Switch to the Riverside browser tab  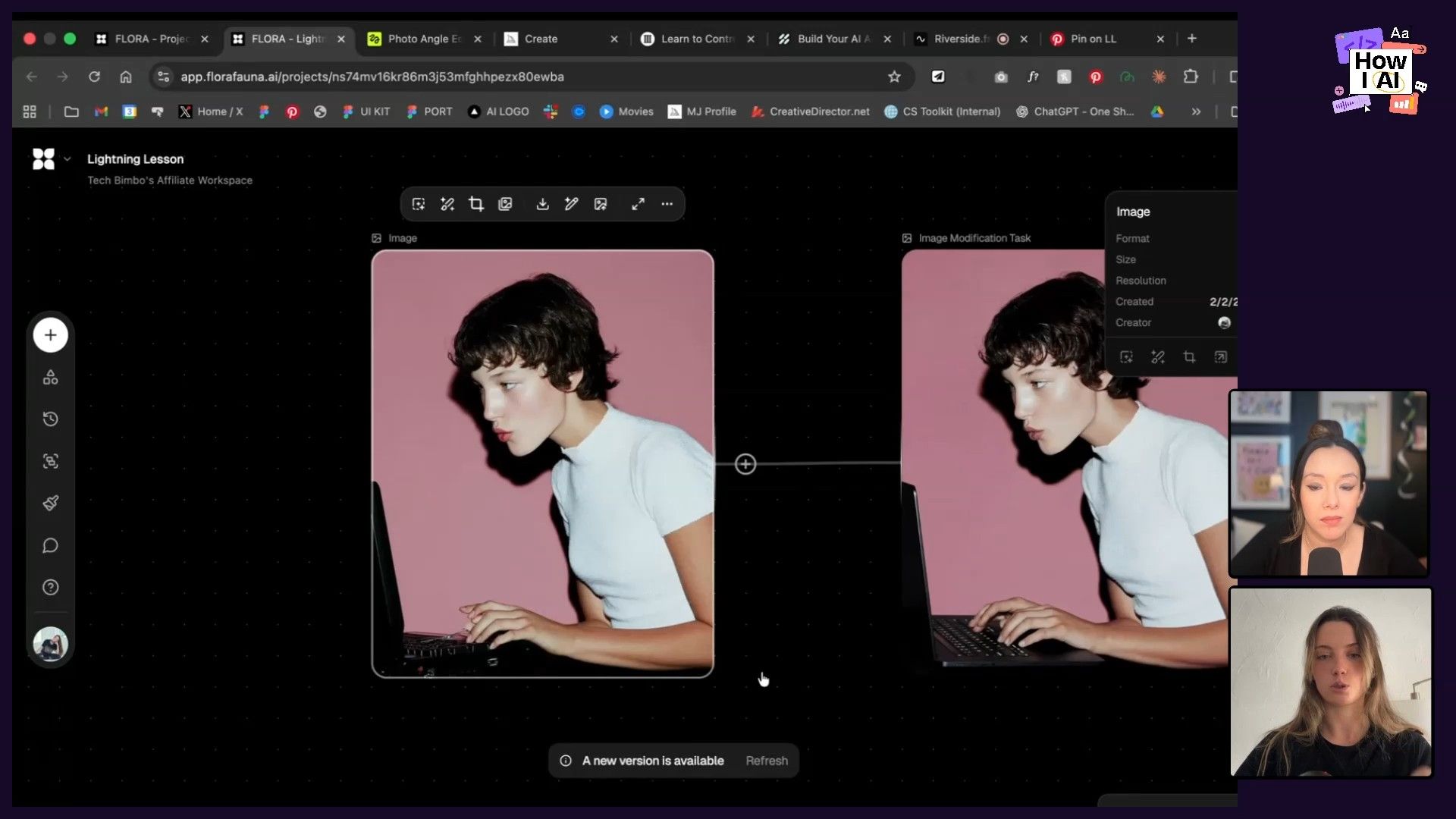coord(962,39)
